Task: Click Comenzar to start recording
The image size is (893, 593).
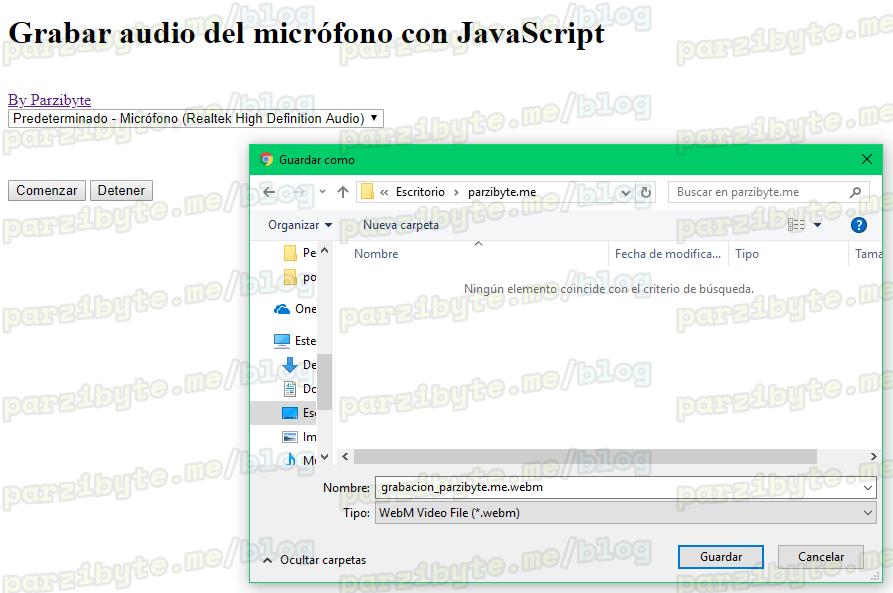Action: [x=47, y=190]
